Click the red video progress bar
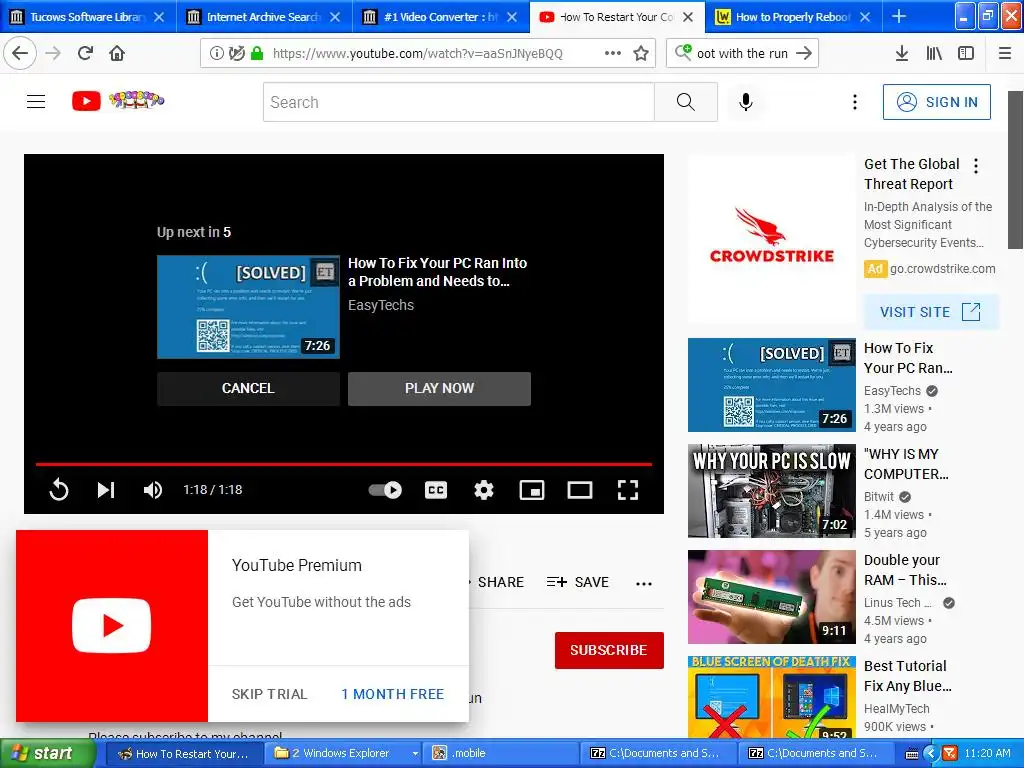The image size is (1024, 768). 344,464
